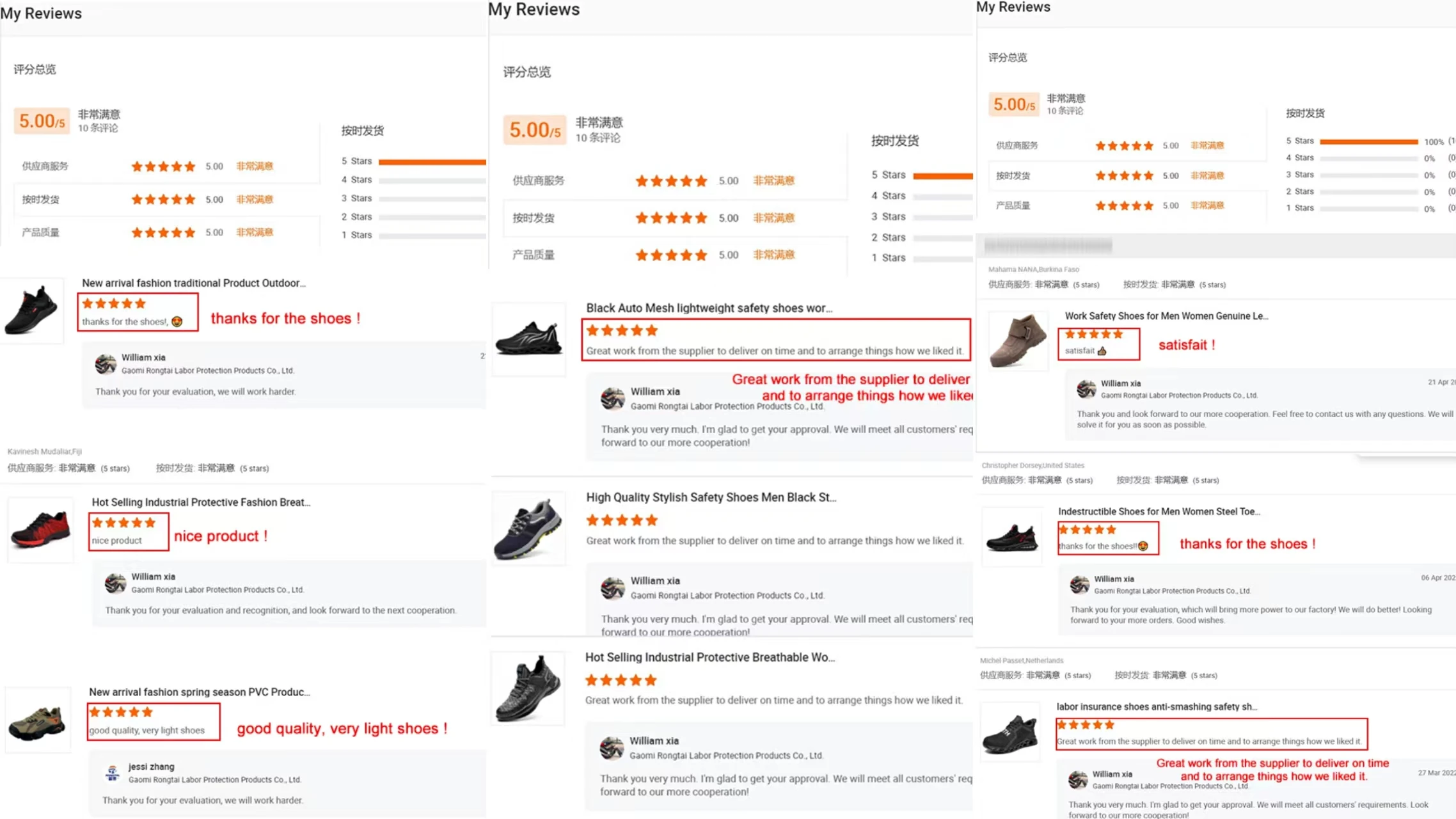
Task: Click reviewer name 'Christopher Dorsey, United States'
Action: pyautogui.click(x=1033, y=465)
